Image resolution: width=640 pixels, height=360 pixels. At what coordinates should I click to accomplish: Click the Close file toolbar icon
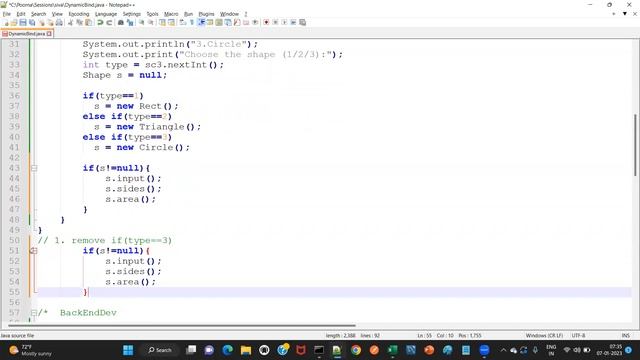[x=42, y=22]
